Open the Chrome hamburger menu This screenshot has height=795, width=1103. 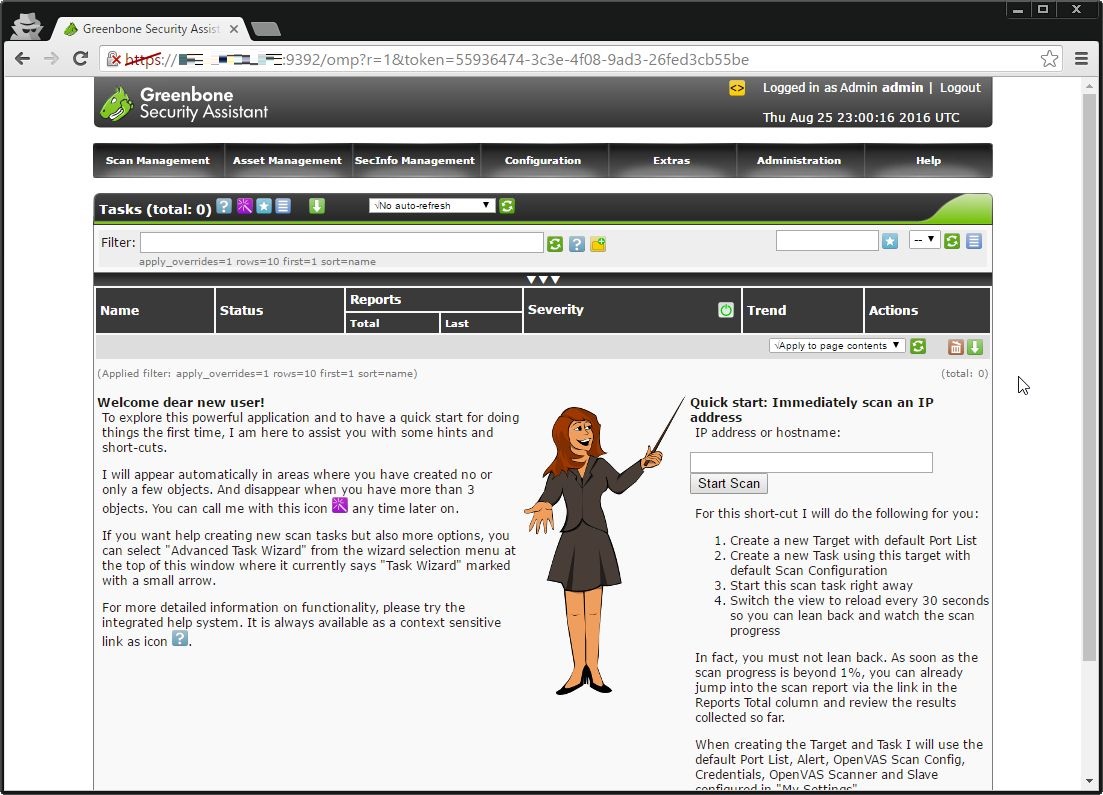pyautogui.click(x=1082, y=59)
